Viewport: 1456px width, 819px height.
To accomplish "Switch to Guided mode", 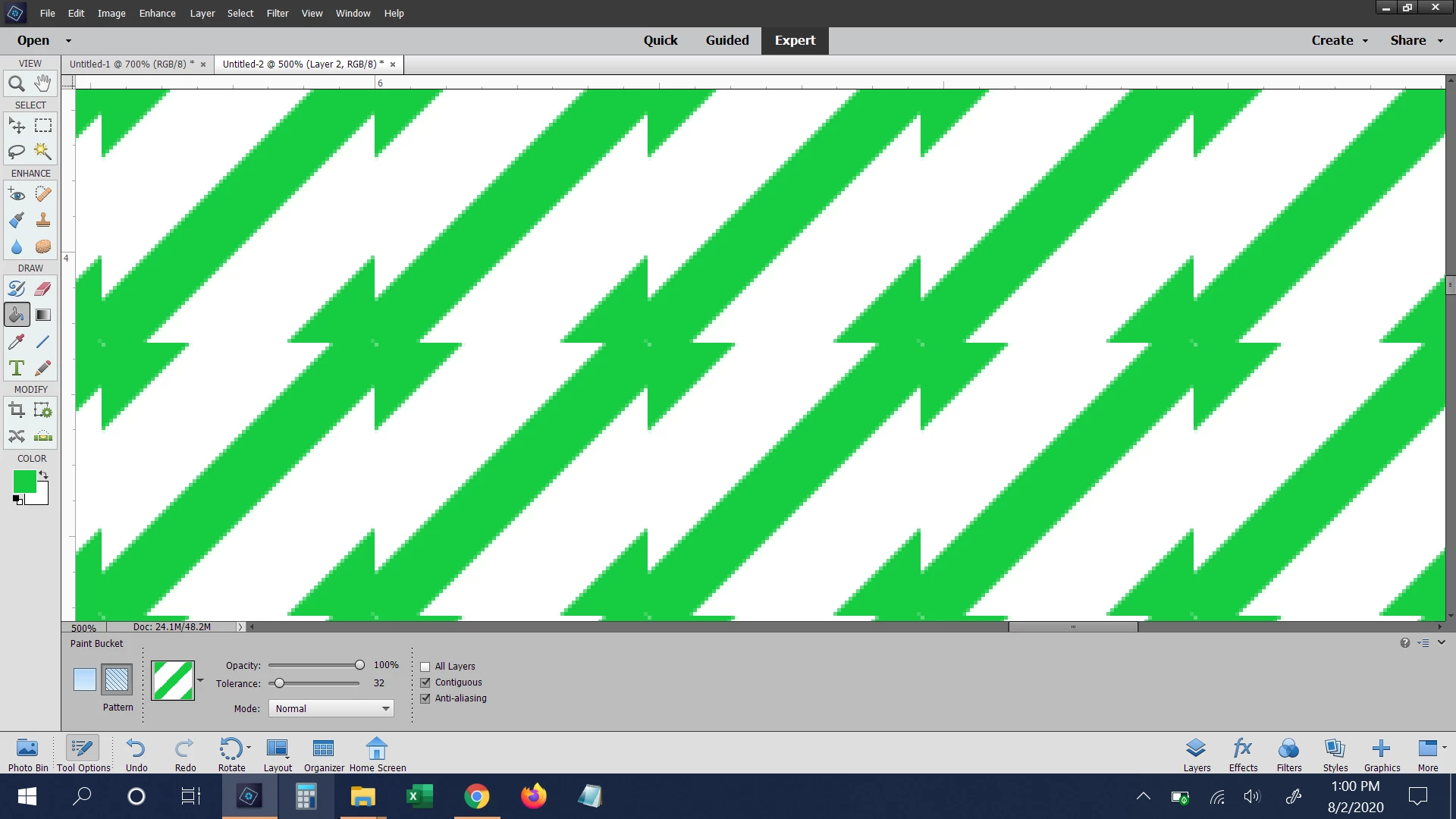I will 726,40.
